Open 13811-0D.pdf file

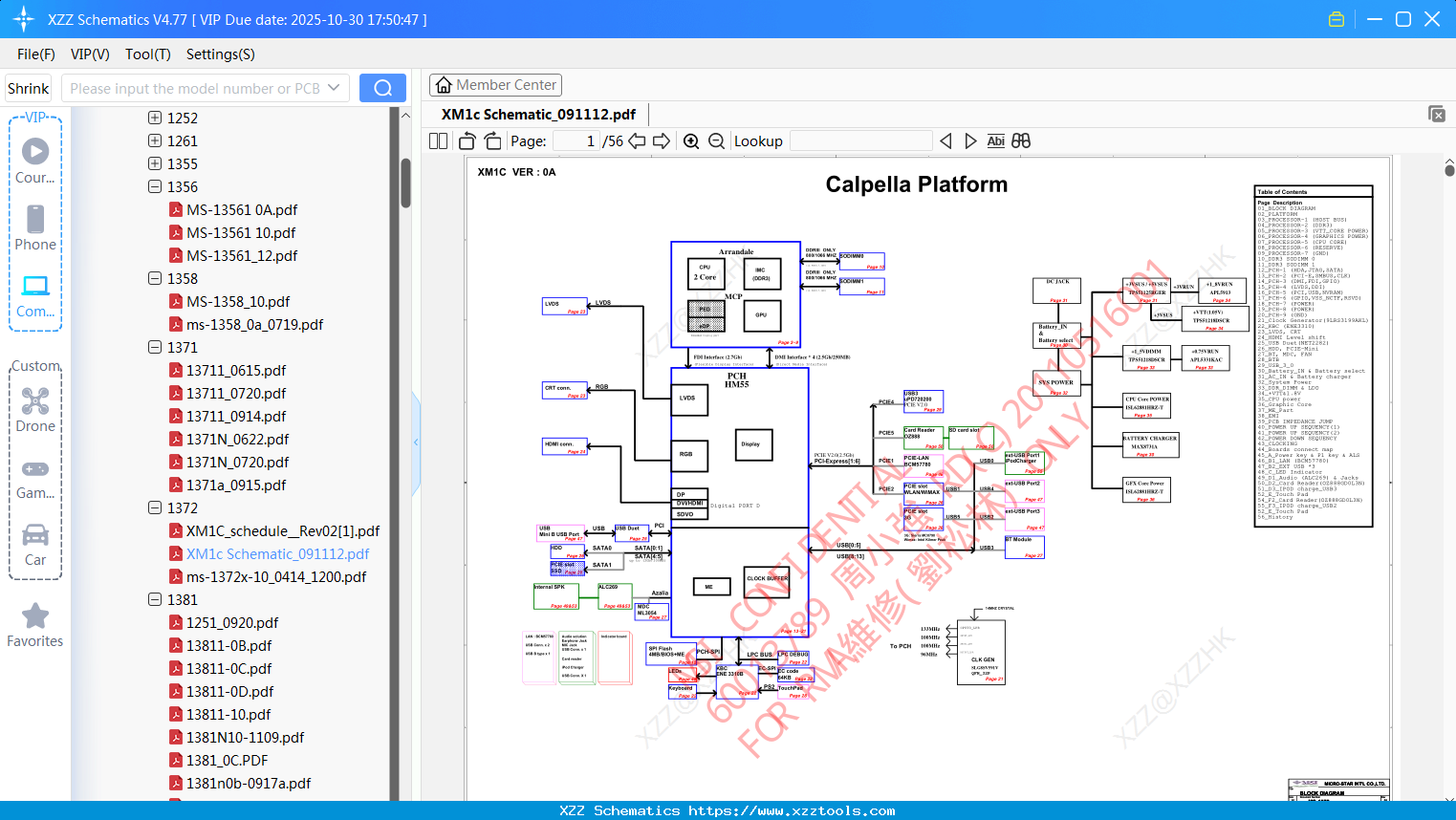tap(230, 691)
